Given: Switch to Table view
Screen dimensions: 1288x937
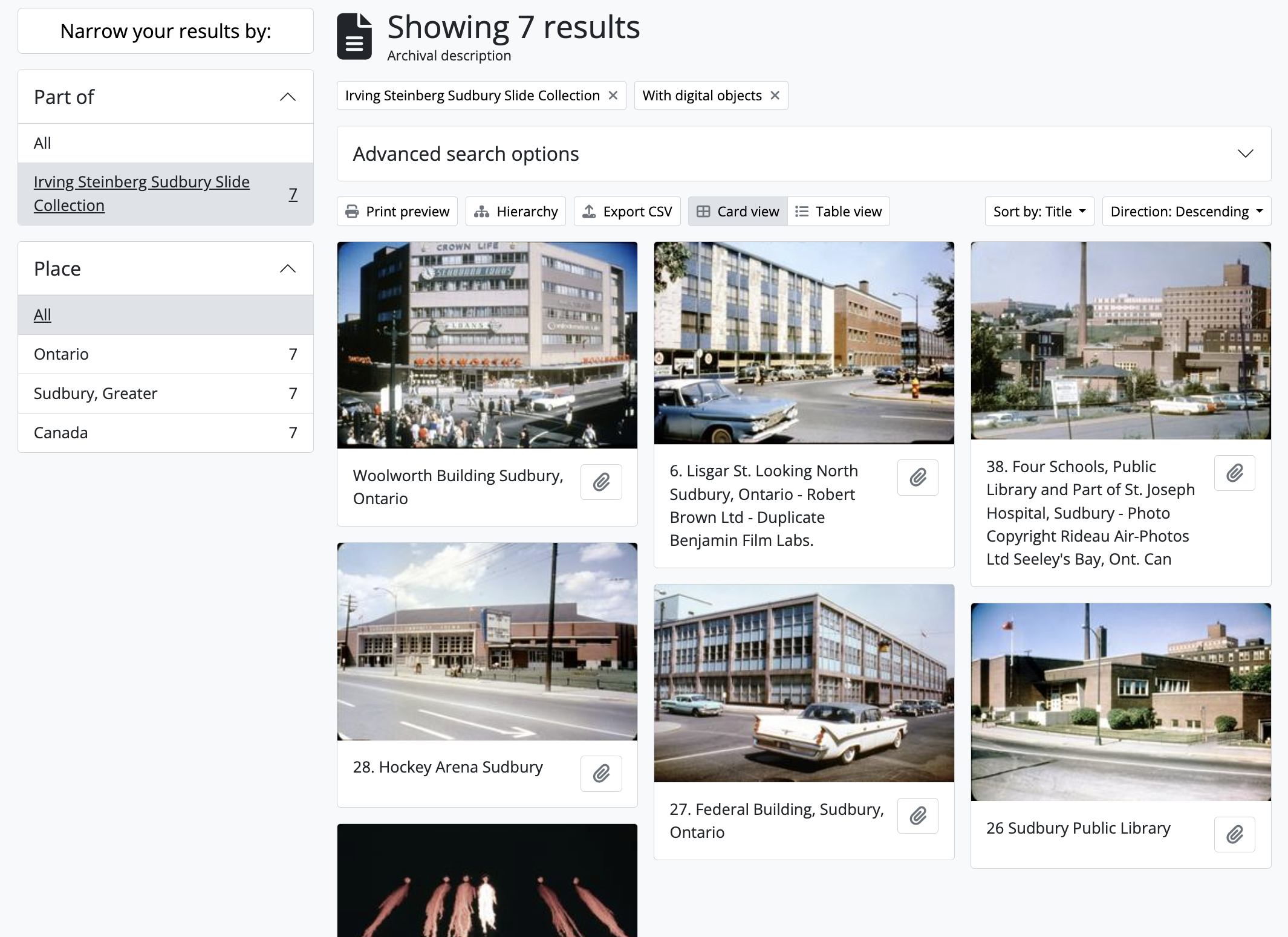Looking at the screenshot, I should click(x=838, y=212).
